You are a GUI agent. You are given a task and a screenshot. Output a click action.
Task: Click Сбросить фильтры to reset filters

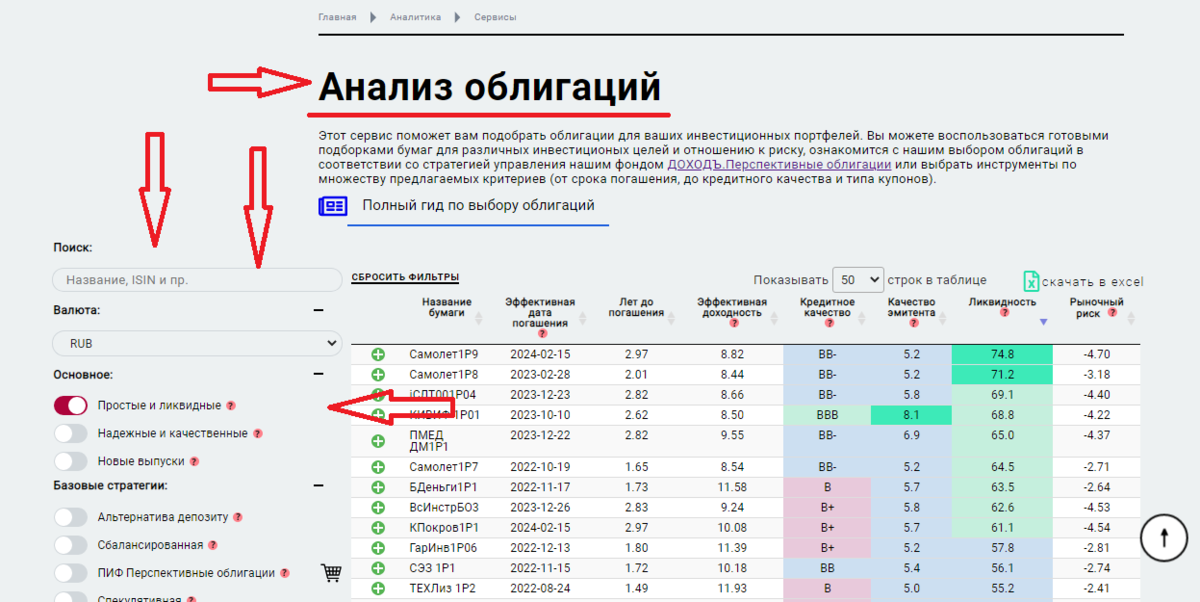[405, 277]
